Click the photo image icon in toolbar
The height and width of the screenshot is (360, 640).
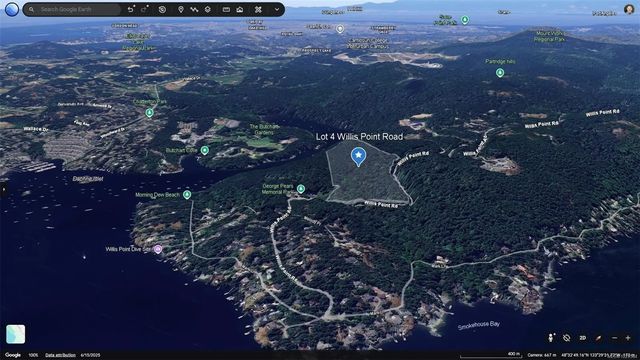pos(240,9)
